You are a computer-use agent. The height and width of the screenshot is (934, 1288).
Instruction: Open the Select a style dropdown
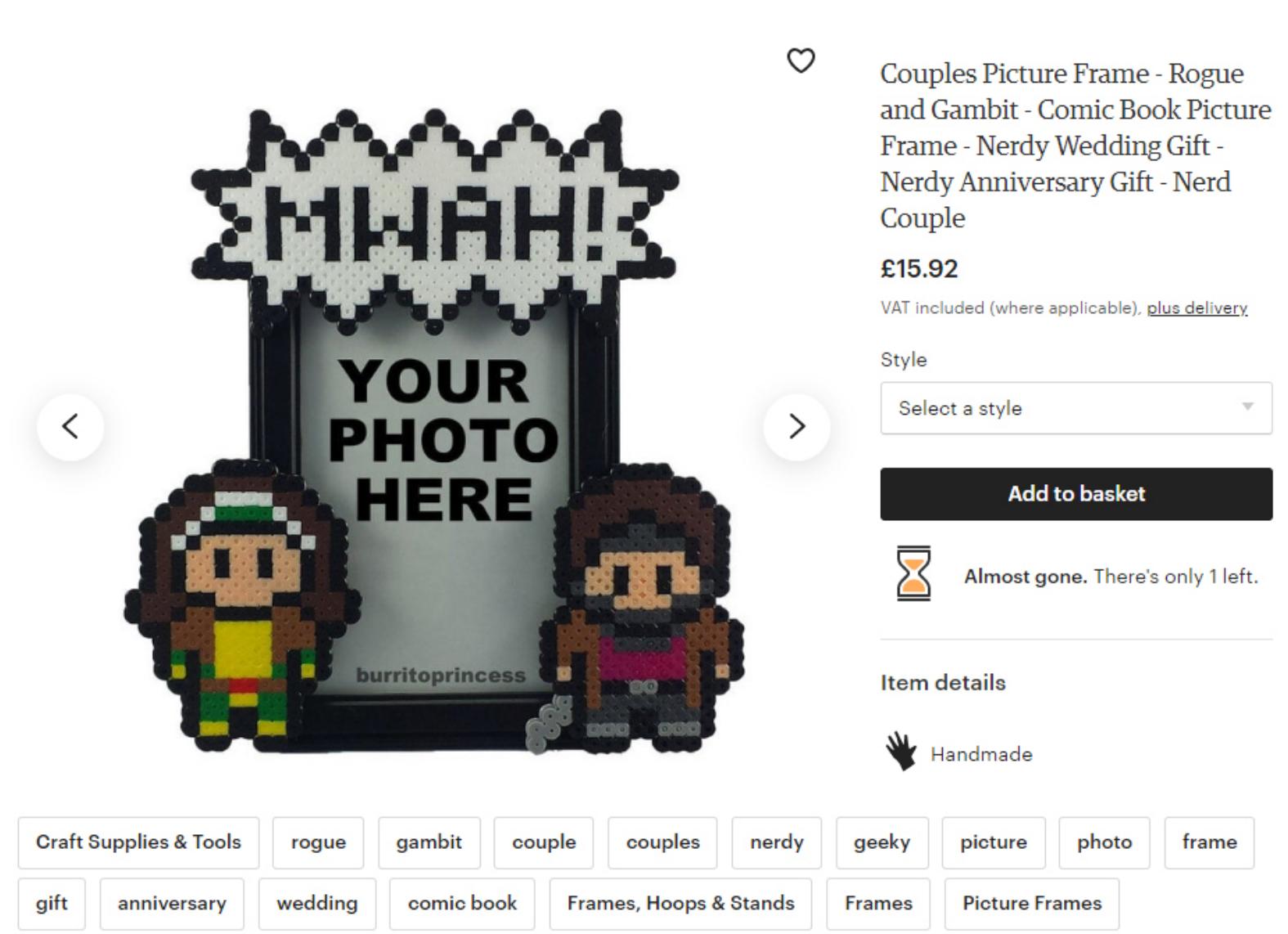(x=1076, y=408)
